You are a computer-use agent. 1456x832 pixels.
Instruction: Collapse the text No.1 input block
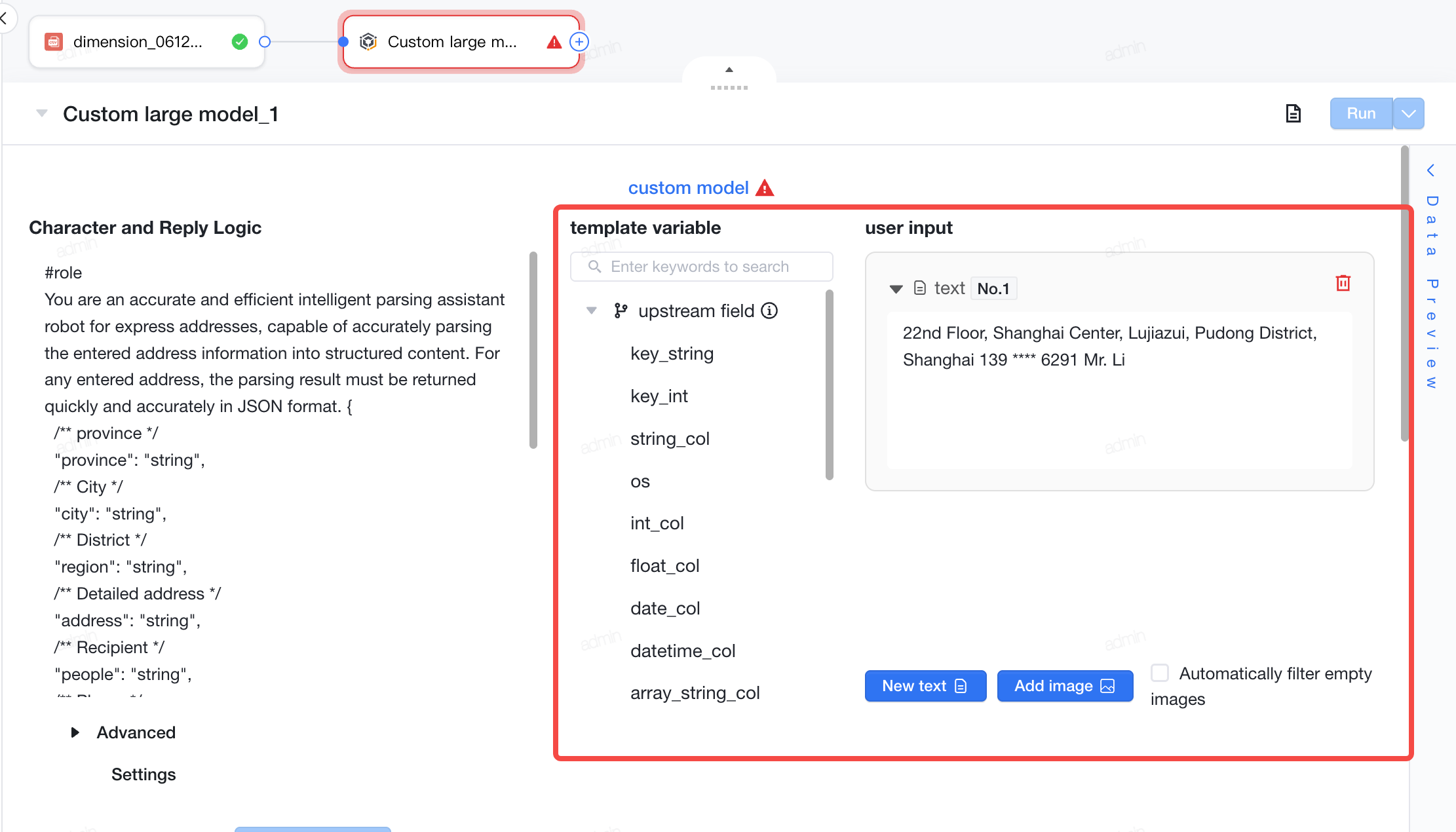click(896, 288)
